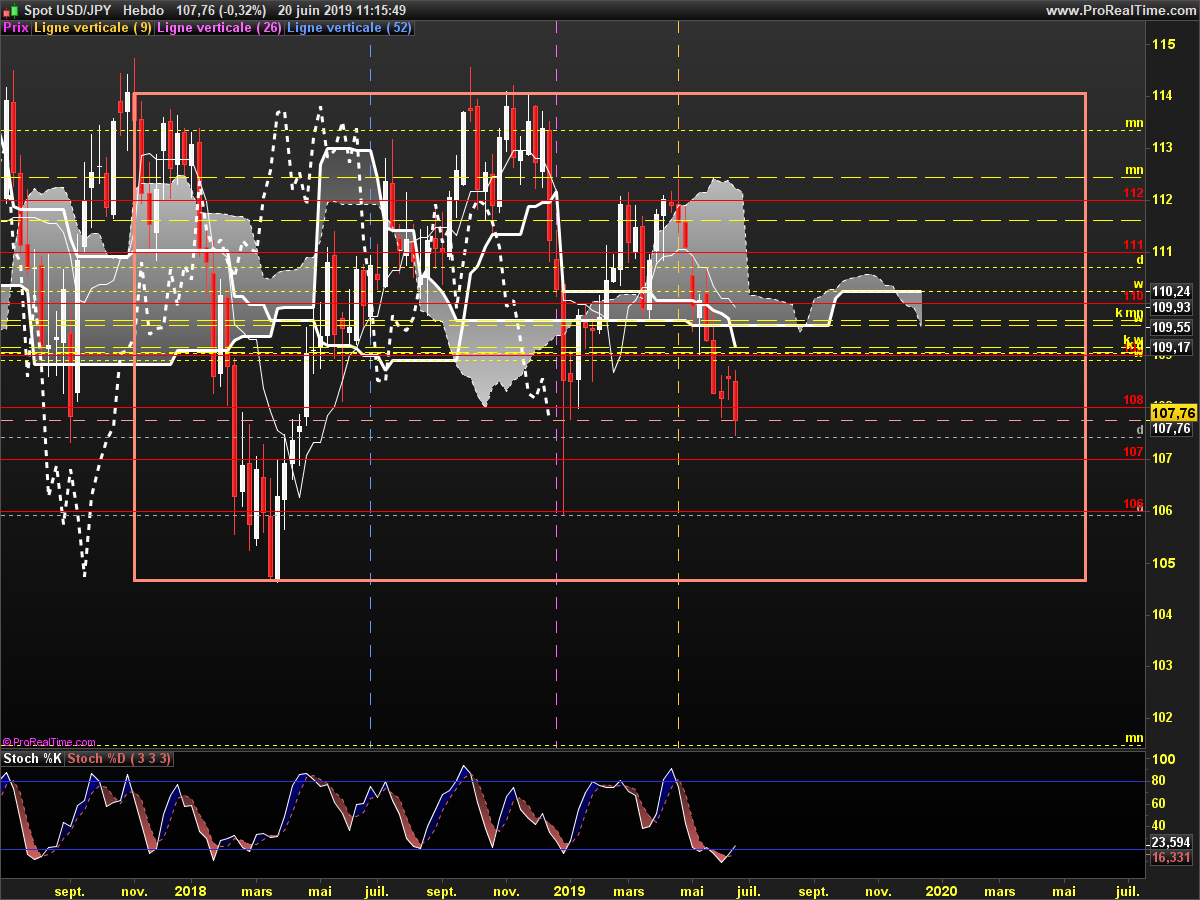Image resolution: width=1200 pixels, height=900 pixels.
Task: Click the Hebdo timeframe text
Action: tap(144, 10)
